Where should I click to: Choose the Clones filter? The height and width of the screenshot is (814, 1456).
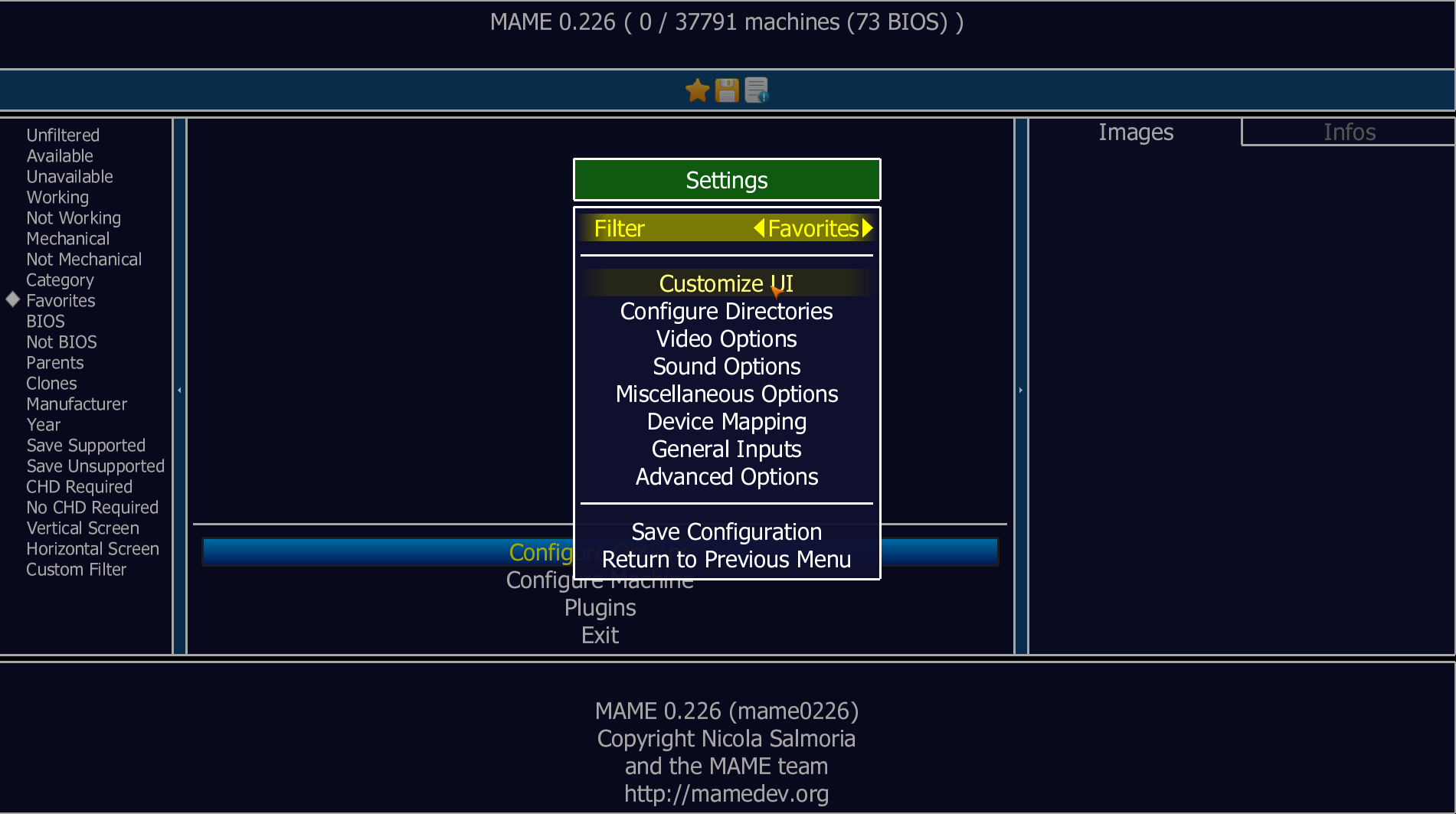52,383
